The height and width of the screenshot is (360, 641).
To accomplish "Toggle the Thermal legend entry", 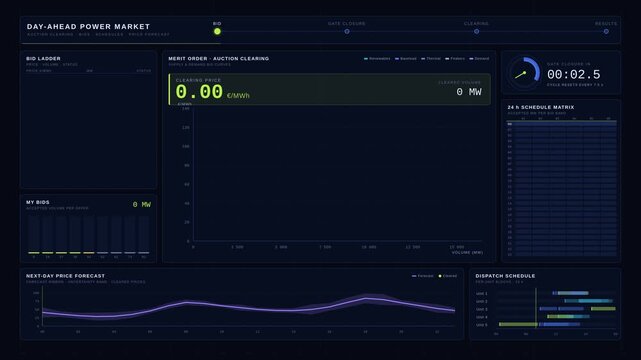I will pyautogui.click(x=431, y=58).
